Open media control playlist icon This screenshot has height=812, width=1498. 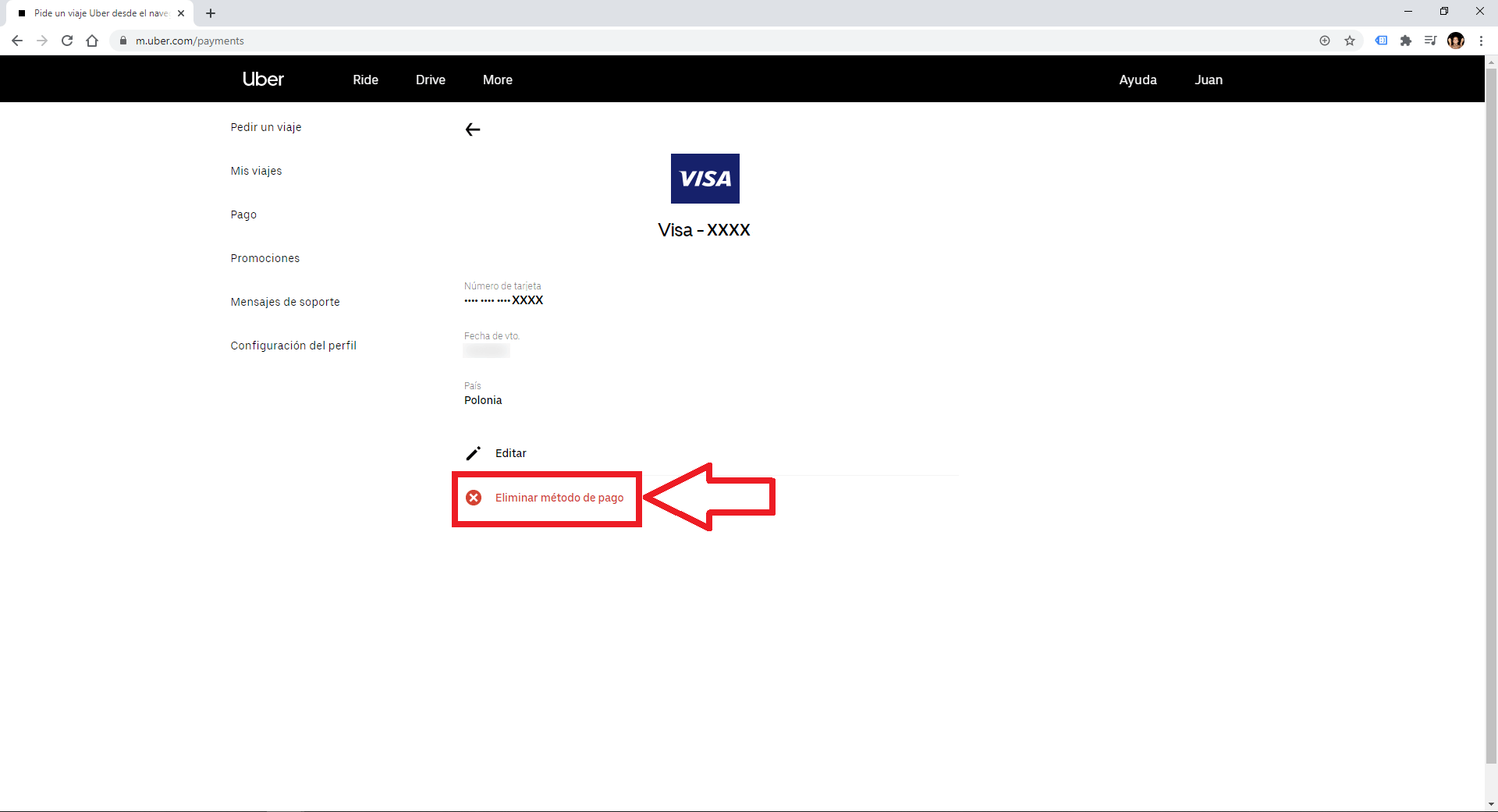pos(1430,41)
